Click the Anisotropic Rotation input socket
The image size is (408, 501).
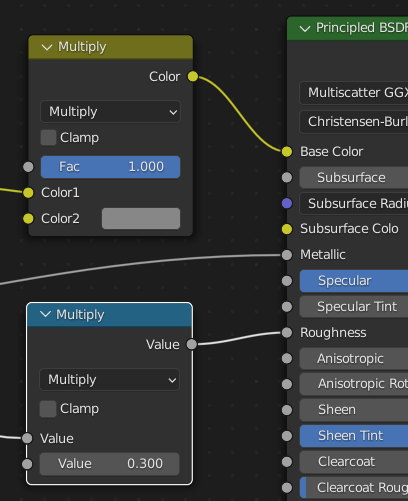click(287, 384)
